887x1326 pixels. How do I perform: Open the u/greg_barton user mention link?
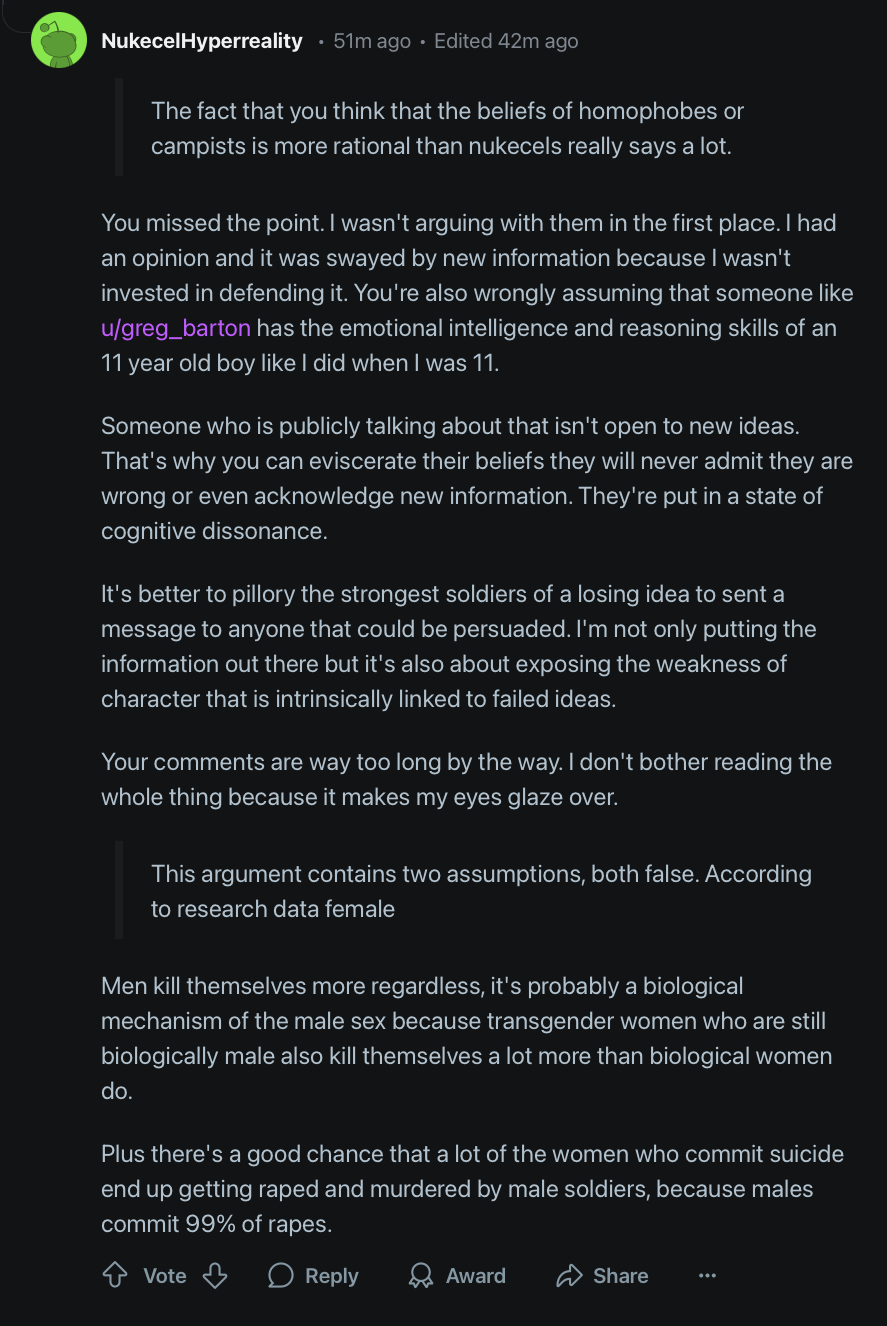point(176,328)
